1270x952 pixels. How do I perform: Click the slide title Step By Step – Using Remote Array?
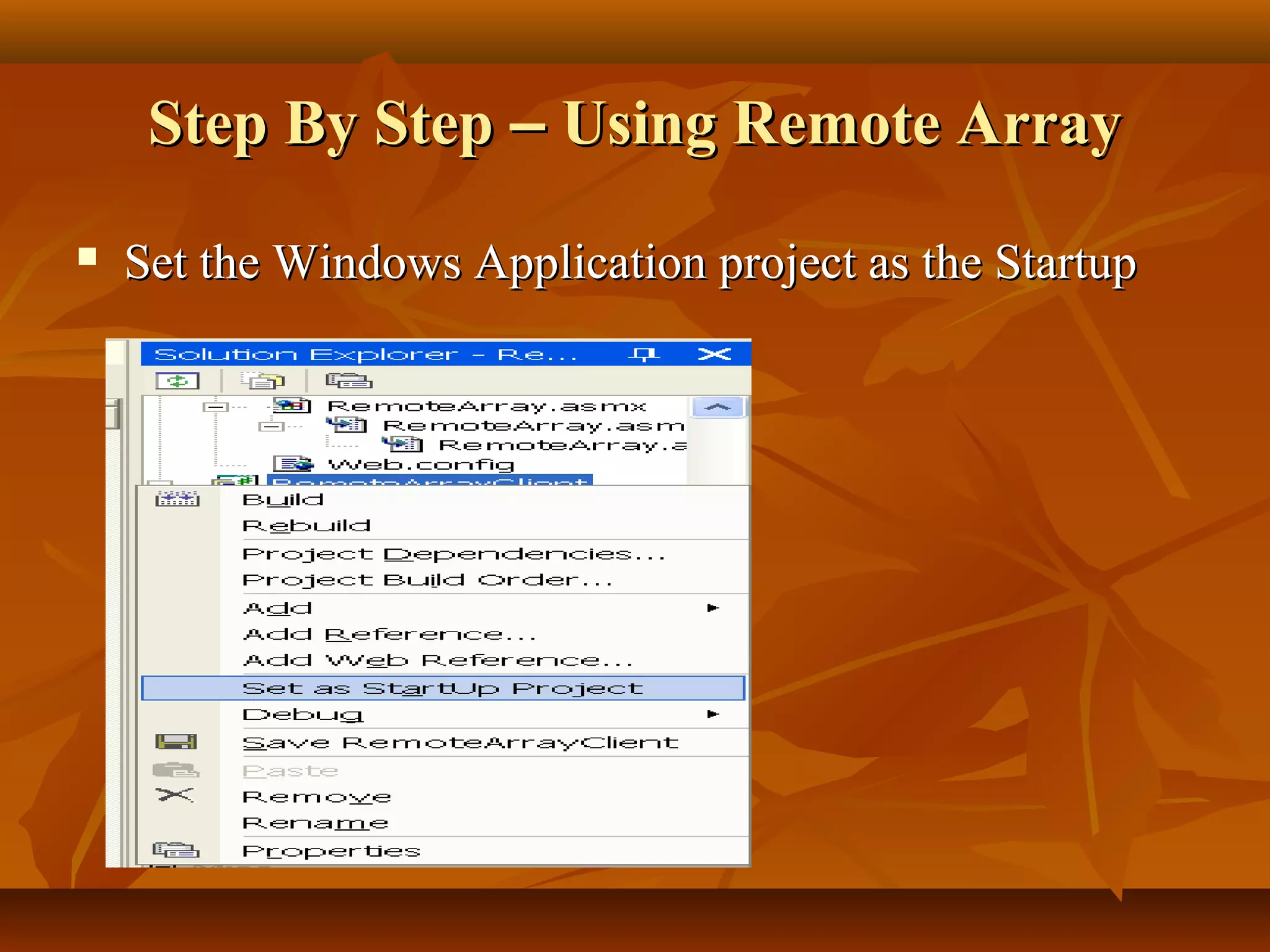(x=636, y=125)
